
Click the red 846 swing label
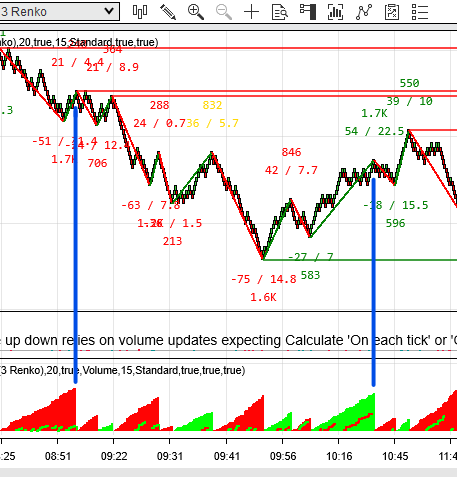(291, 152)
